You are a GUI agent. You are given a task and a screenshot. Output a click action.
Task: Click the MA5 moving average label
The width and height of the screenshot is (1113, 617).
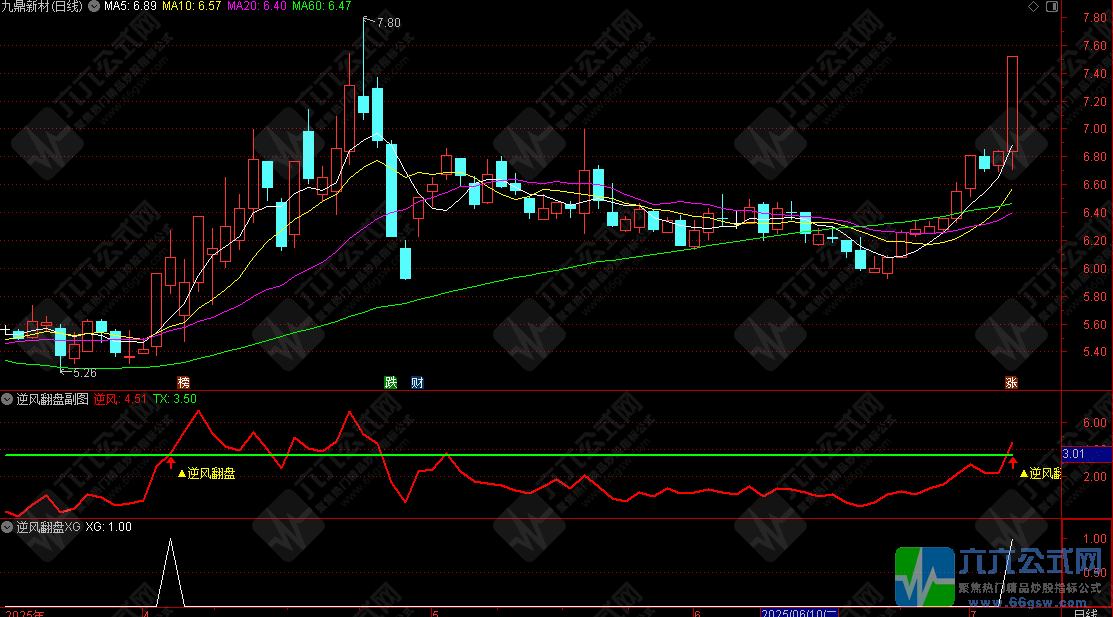131,7
